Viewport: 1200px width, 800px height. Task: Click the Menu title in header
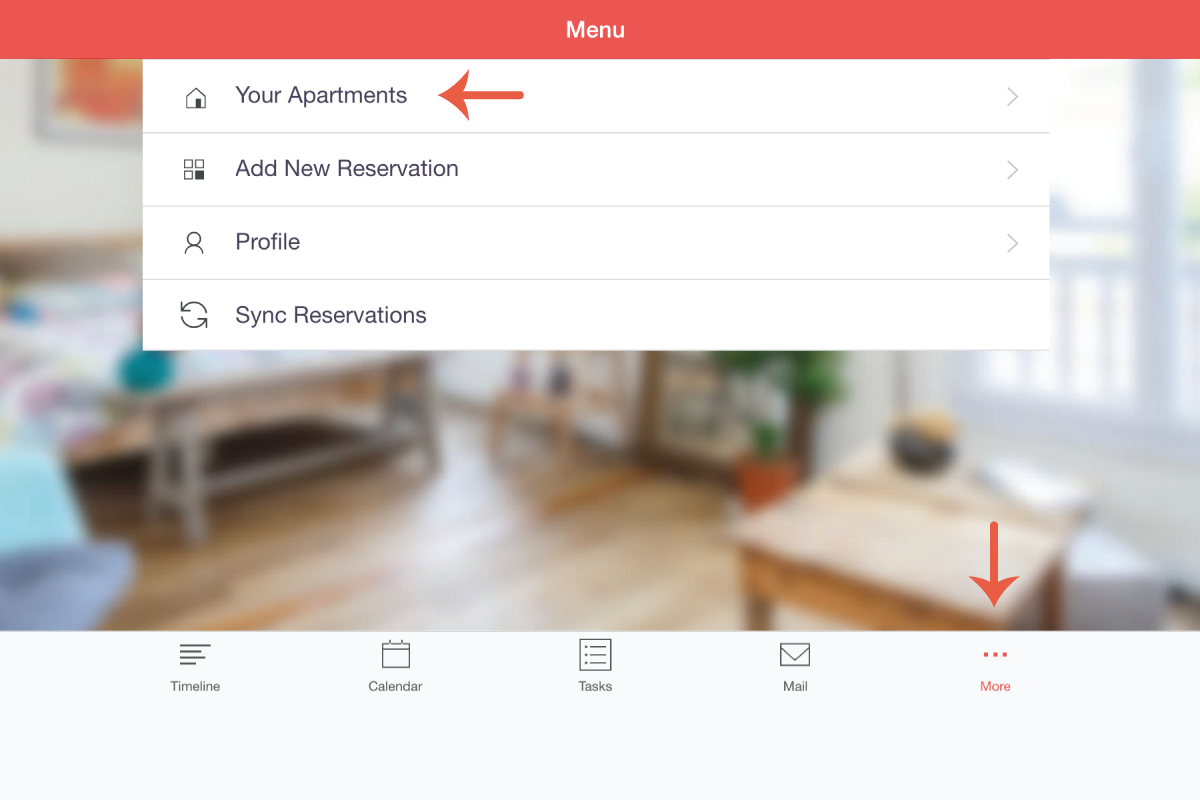click(595, 30)
